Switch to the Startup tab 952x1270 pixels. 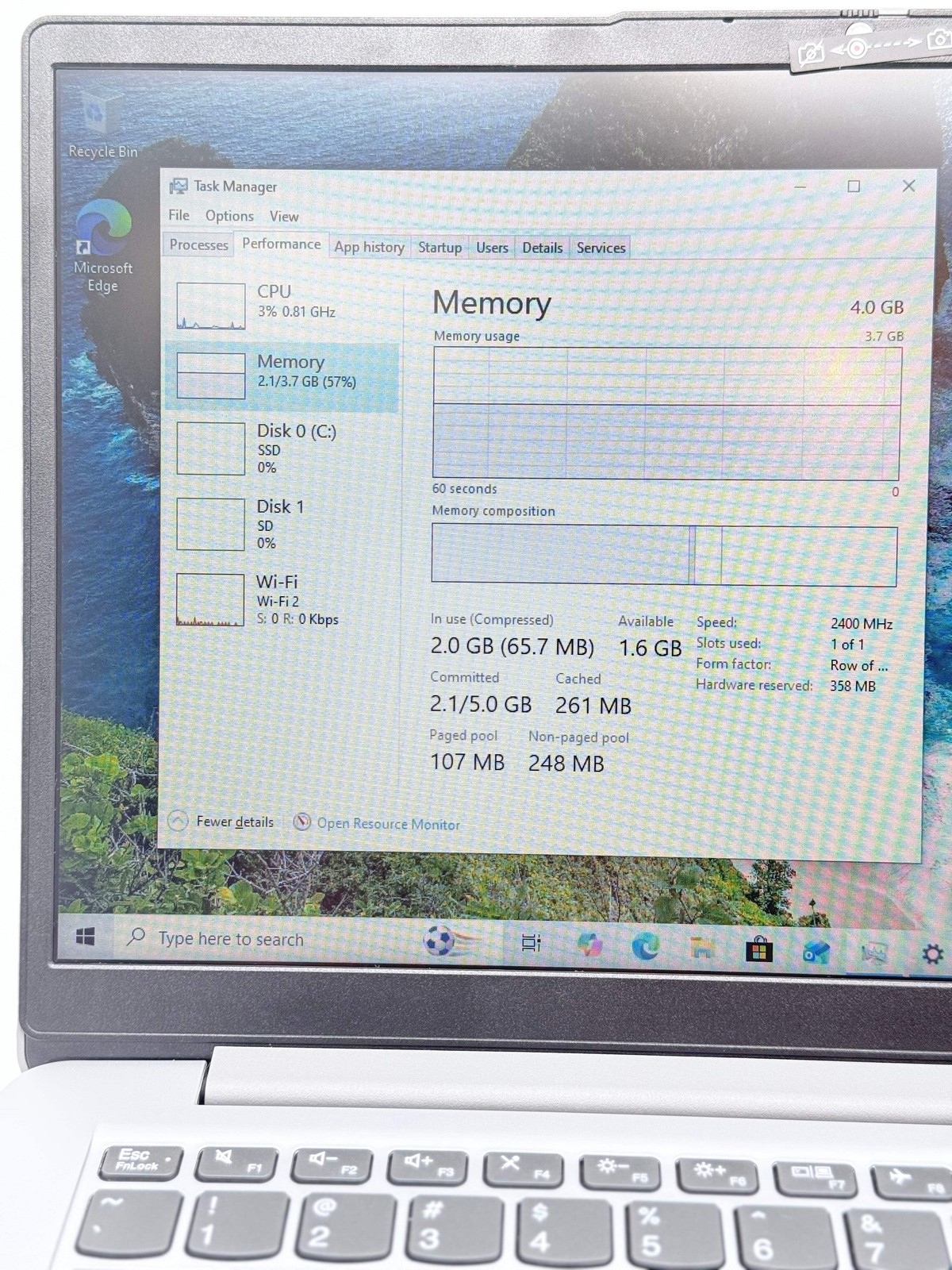point(440,248)
